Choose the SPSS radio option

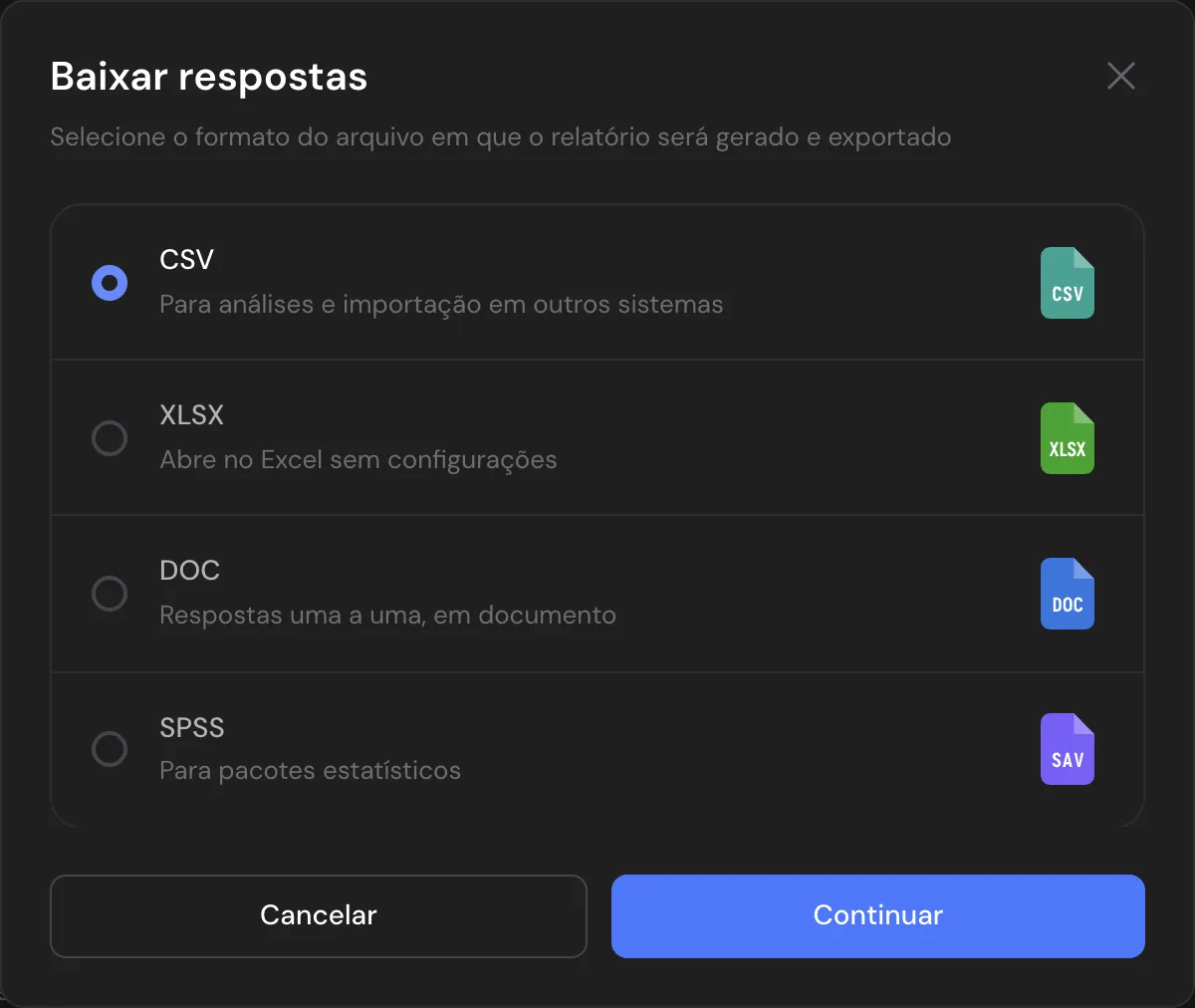[x=110, y=749]
